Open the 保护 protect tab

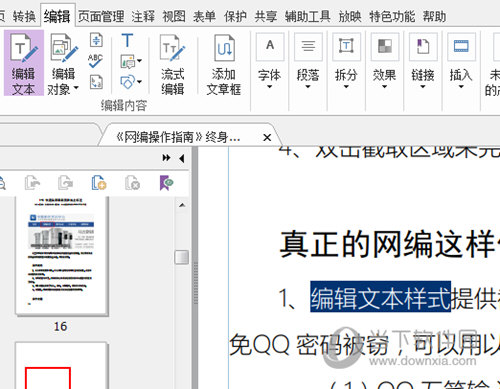click(235, 16)
